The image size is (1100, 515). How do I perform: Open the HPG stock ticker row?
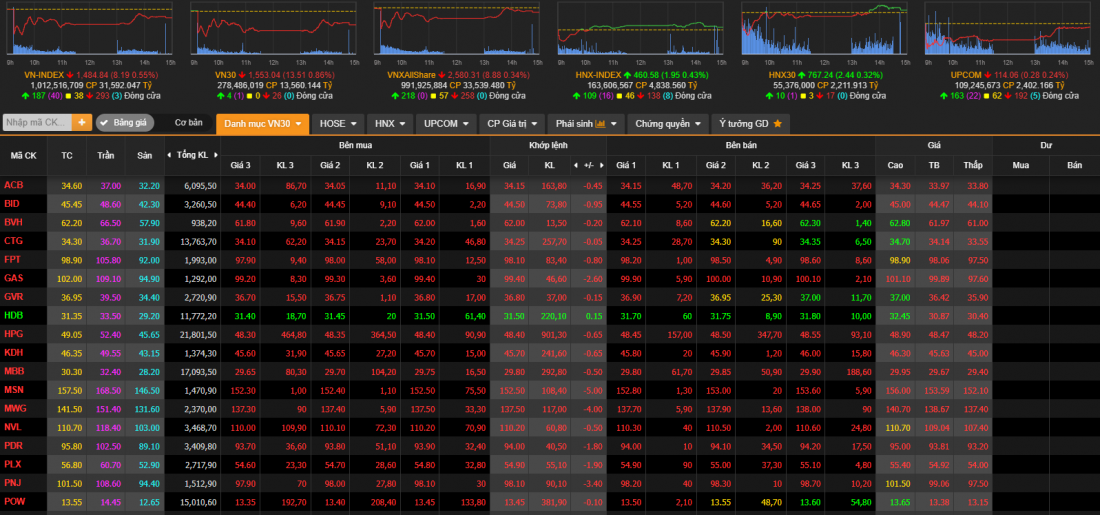pos(14,334)
